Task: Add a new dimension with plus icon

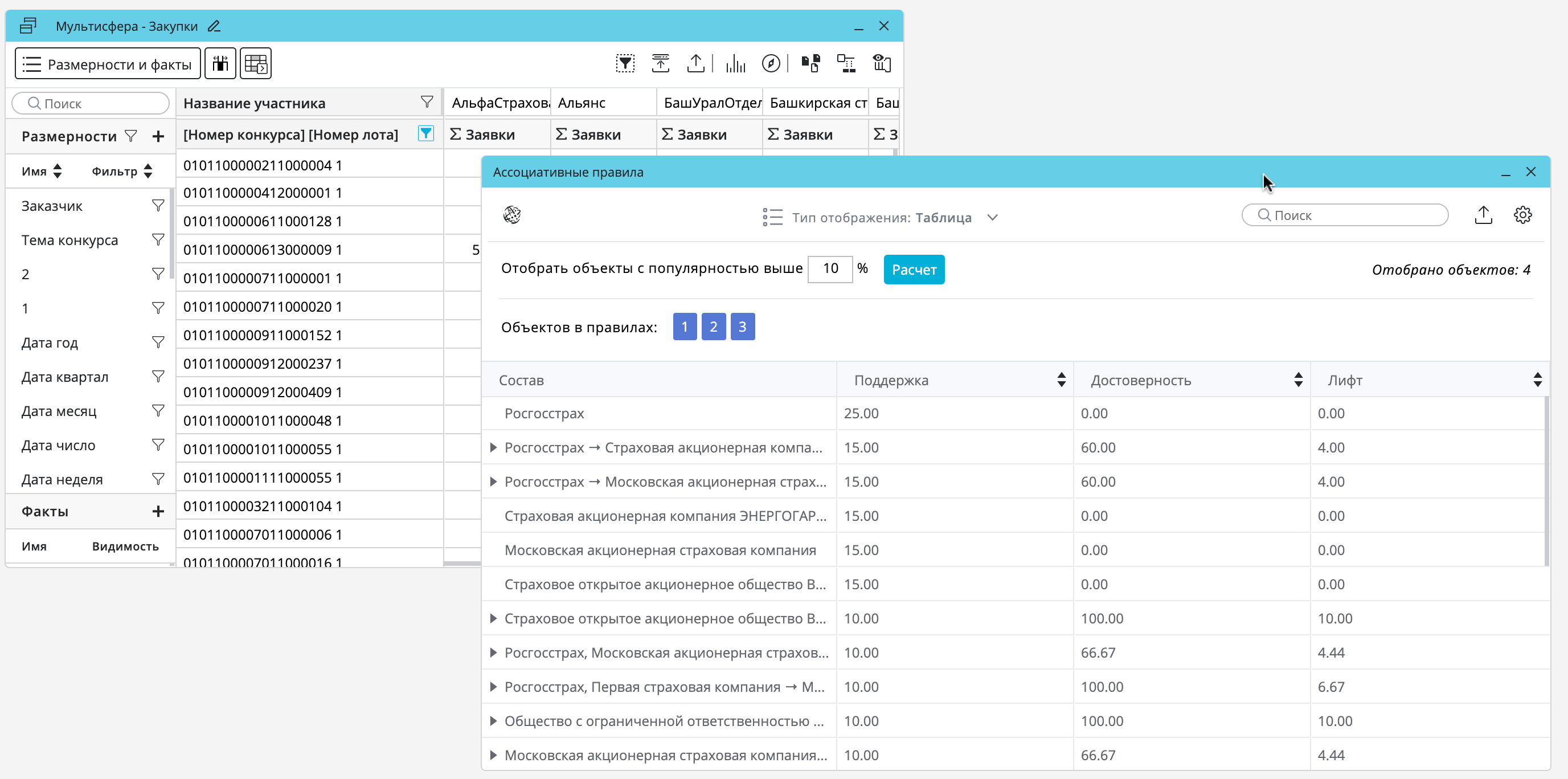Action: click(158, 136)
